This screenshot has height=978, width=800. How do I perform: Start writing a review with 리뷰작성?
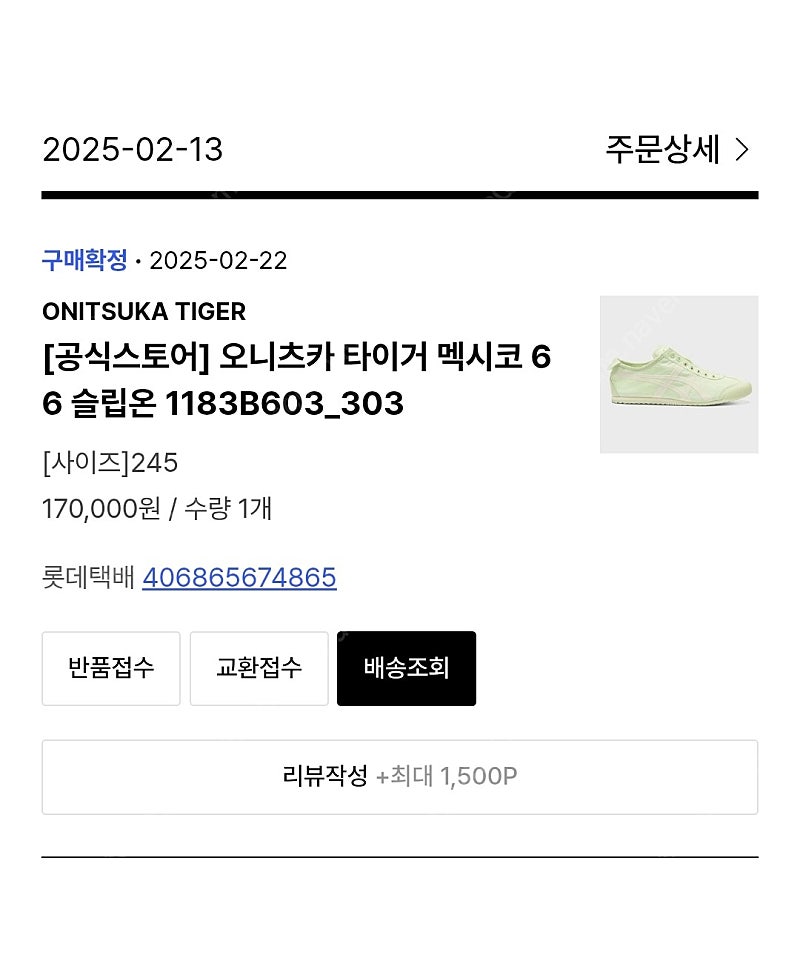point(400,777)
